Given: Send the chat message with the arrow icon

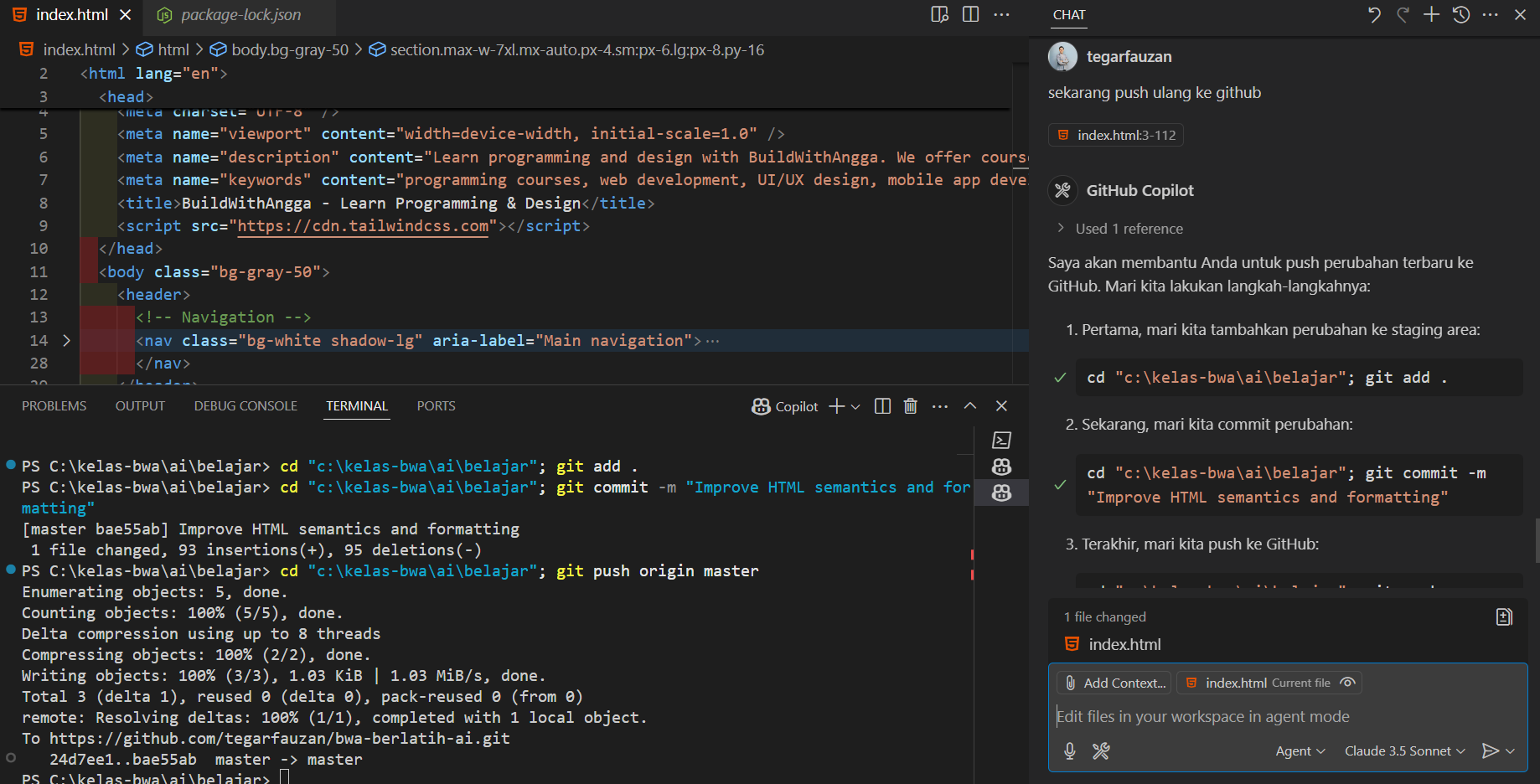Looking at the screenshot, I should (x=1491, y=751).
